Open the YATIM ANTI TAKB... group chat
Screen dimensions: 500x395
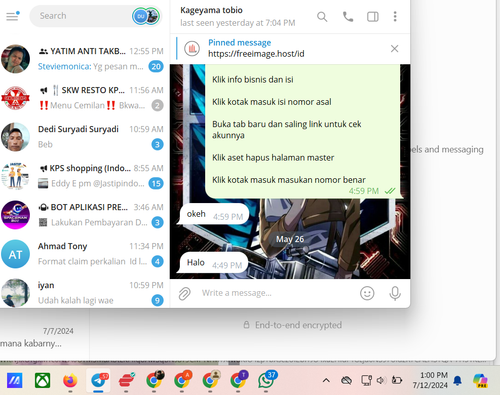85,59
